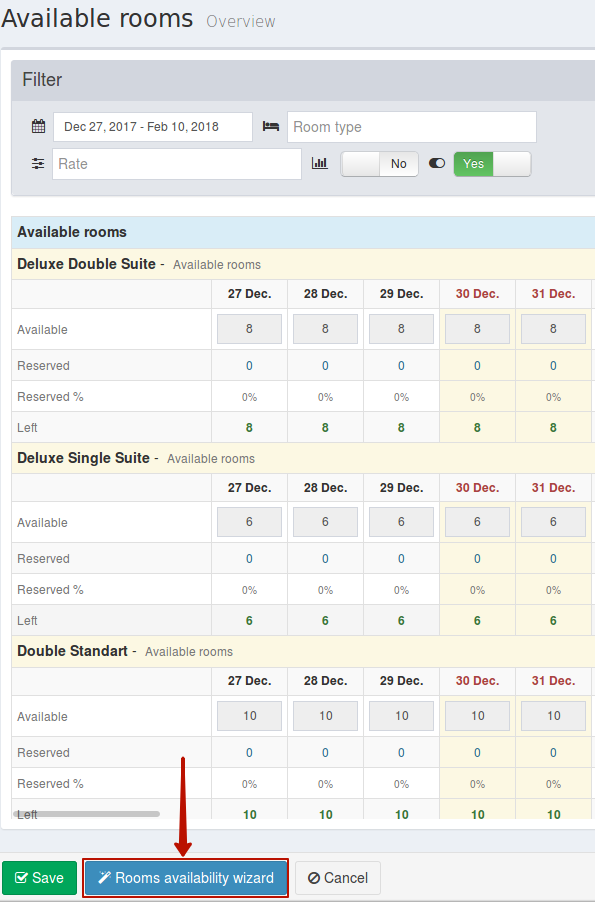
Task: Open the date range picker field
Action: click(153, 127)
